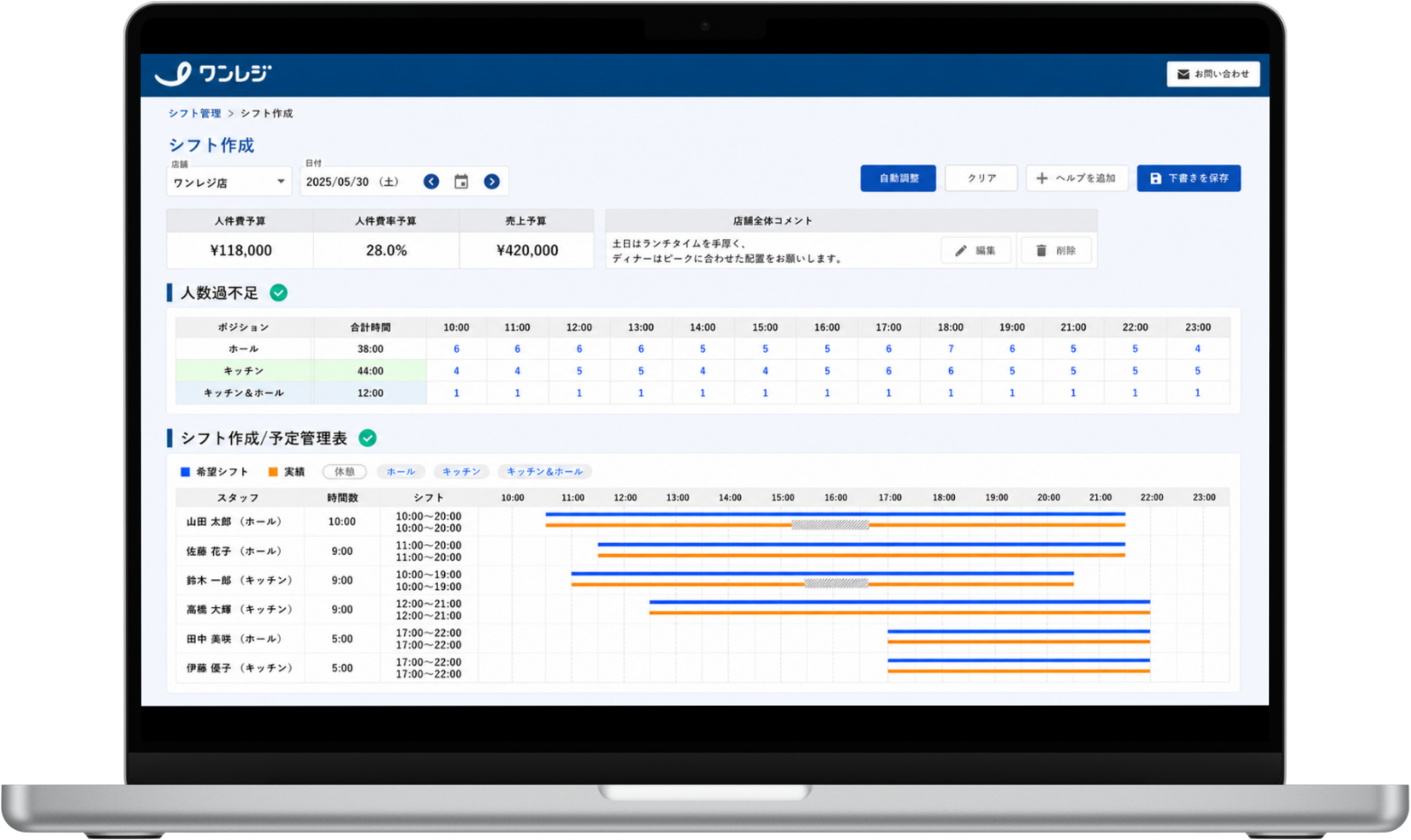Click the キッチン&ホール position row label
Screen dimensions: 1411x840
pos(244,393)
